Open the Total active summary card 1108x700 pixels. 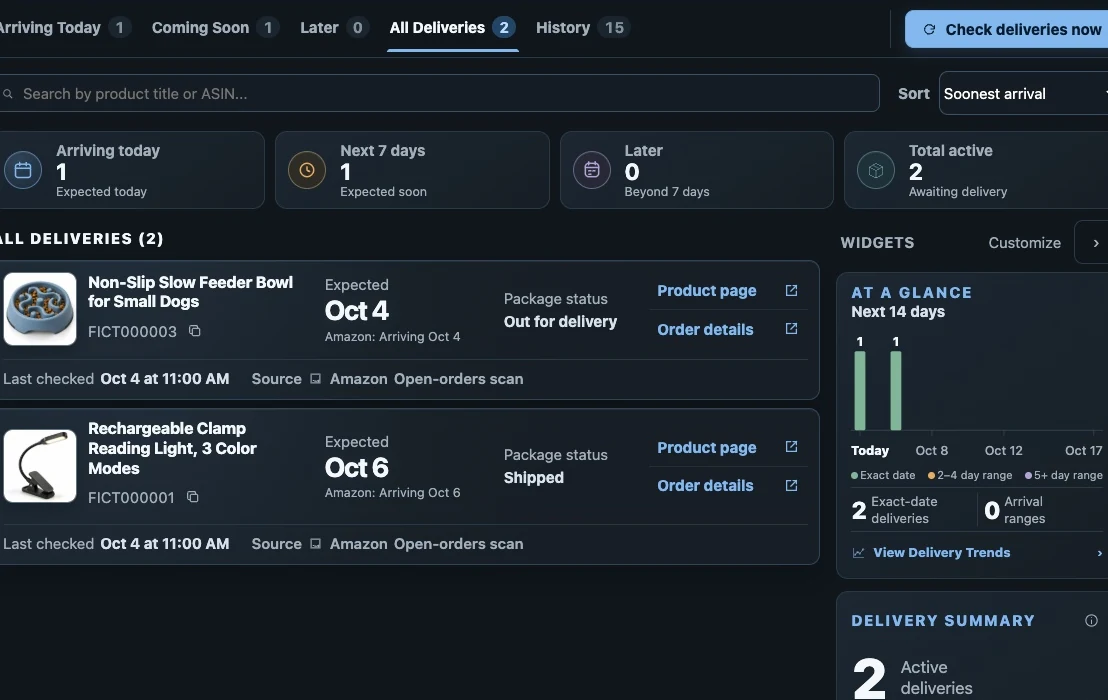[x=977, y=170]
